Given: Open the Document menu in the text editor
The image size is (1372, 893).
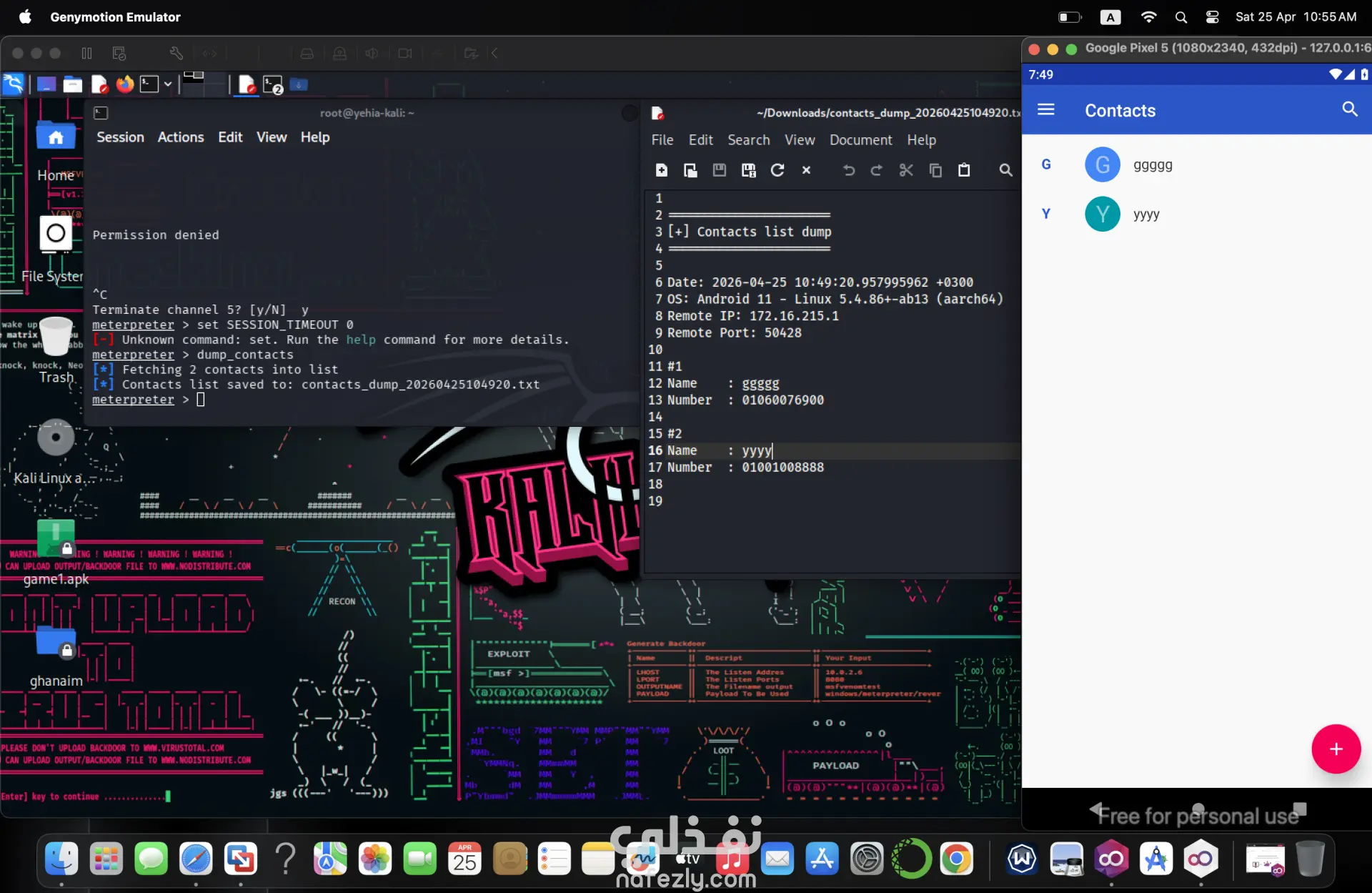Looking at the screenshot, I should click(x=861, y=140).
